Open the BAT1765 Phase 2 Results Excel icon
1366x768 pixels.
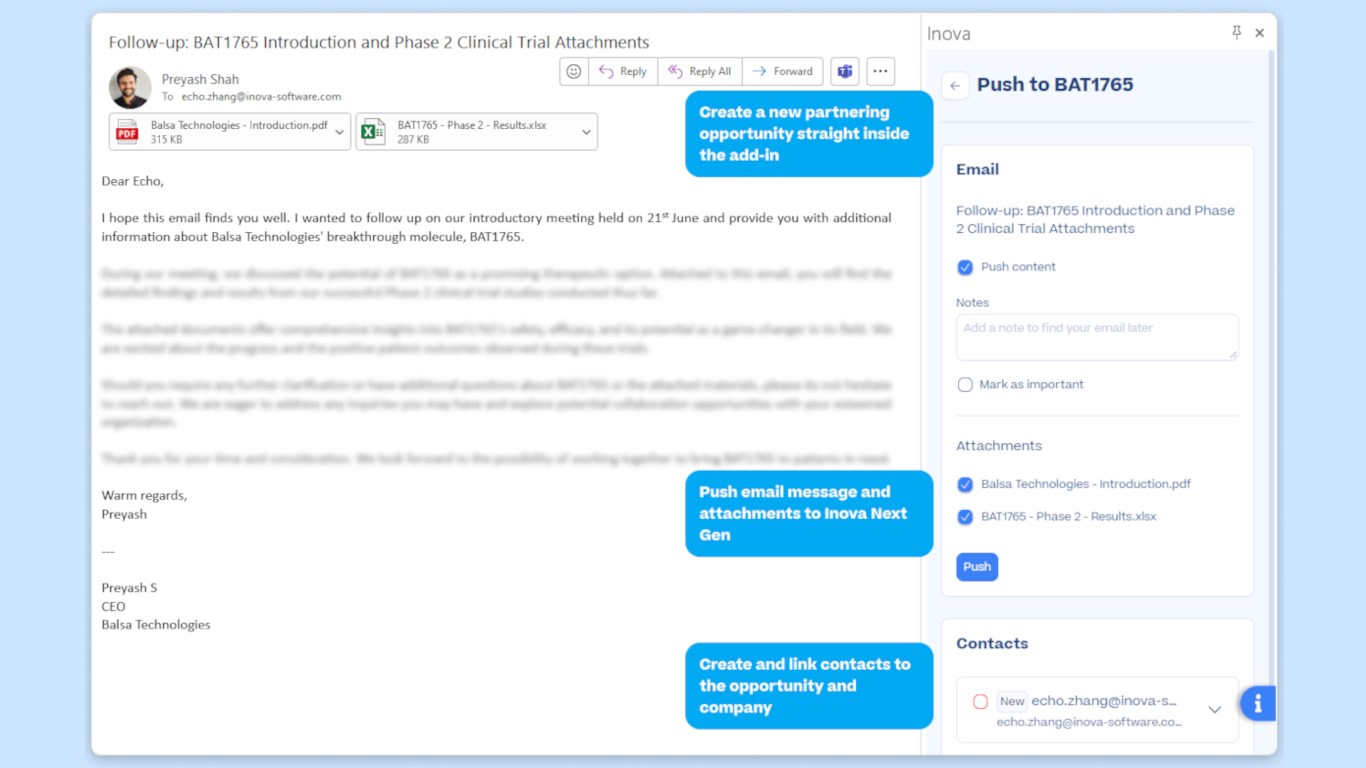click(373, 132)
